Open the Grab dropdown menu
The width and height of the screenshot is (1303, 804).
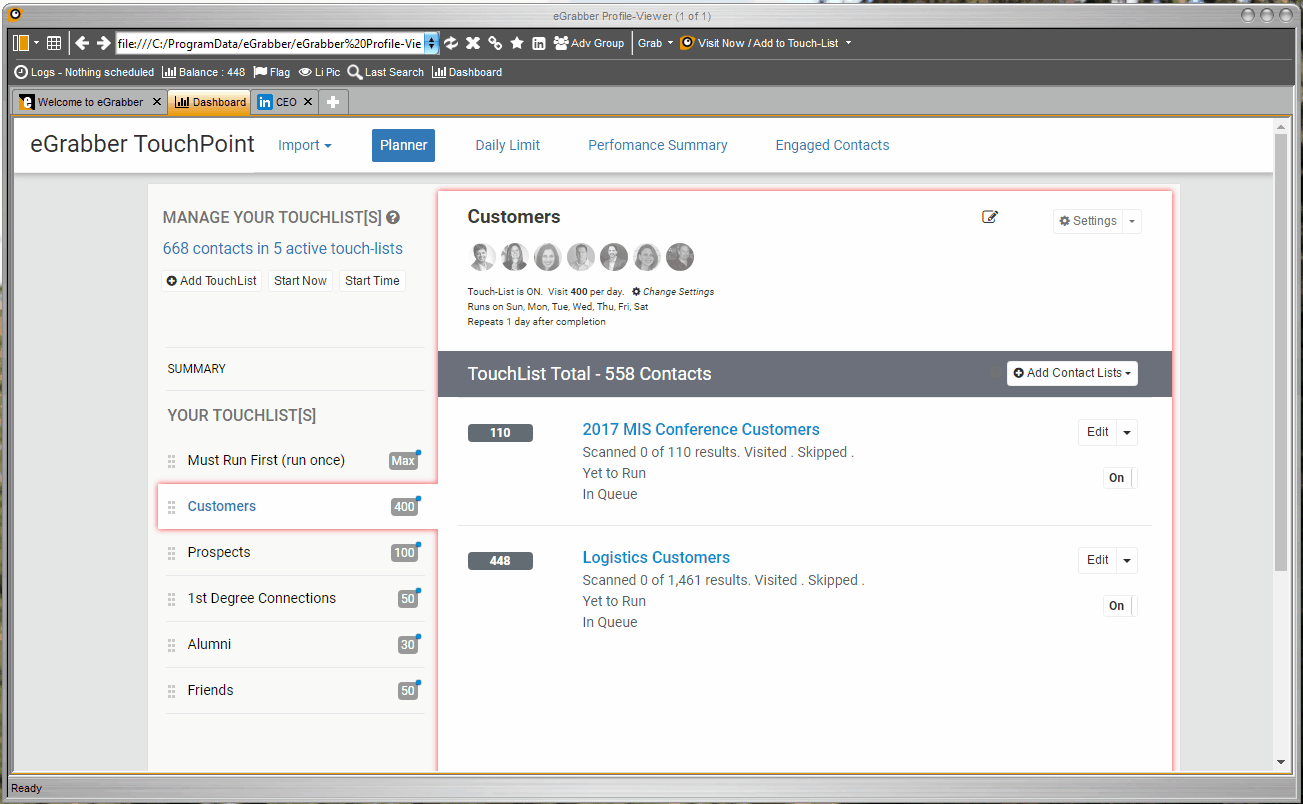click(x=655, y=43)
